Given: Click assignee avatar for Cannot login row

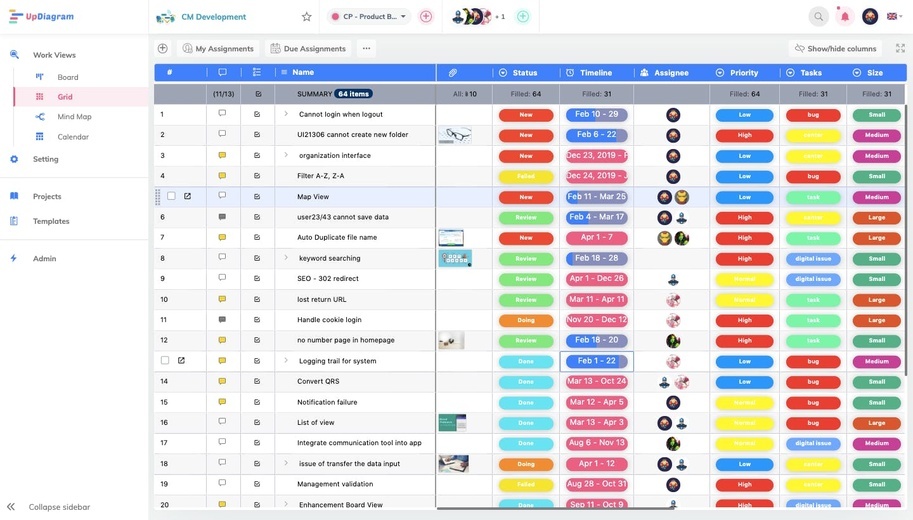Looking at the screenshot, I should (x=673, y=115).
